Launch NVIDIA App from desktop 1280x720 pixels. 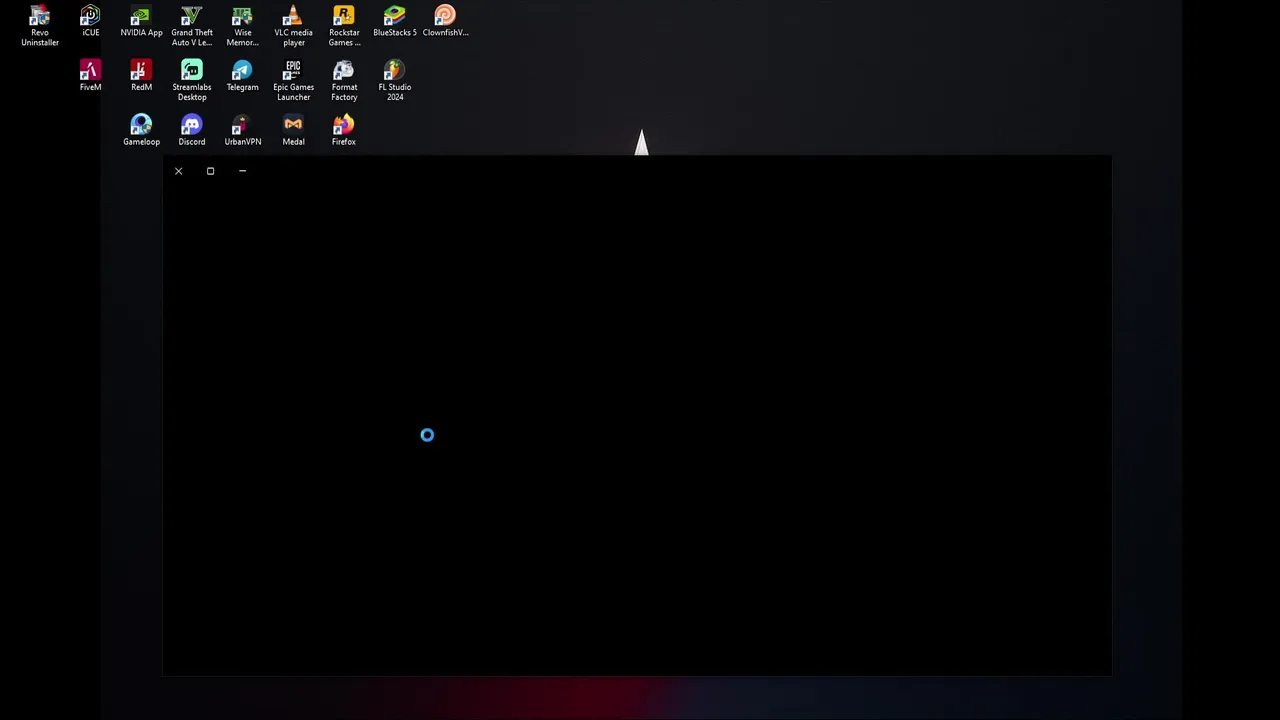[x=141, y=21]
